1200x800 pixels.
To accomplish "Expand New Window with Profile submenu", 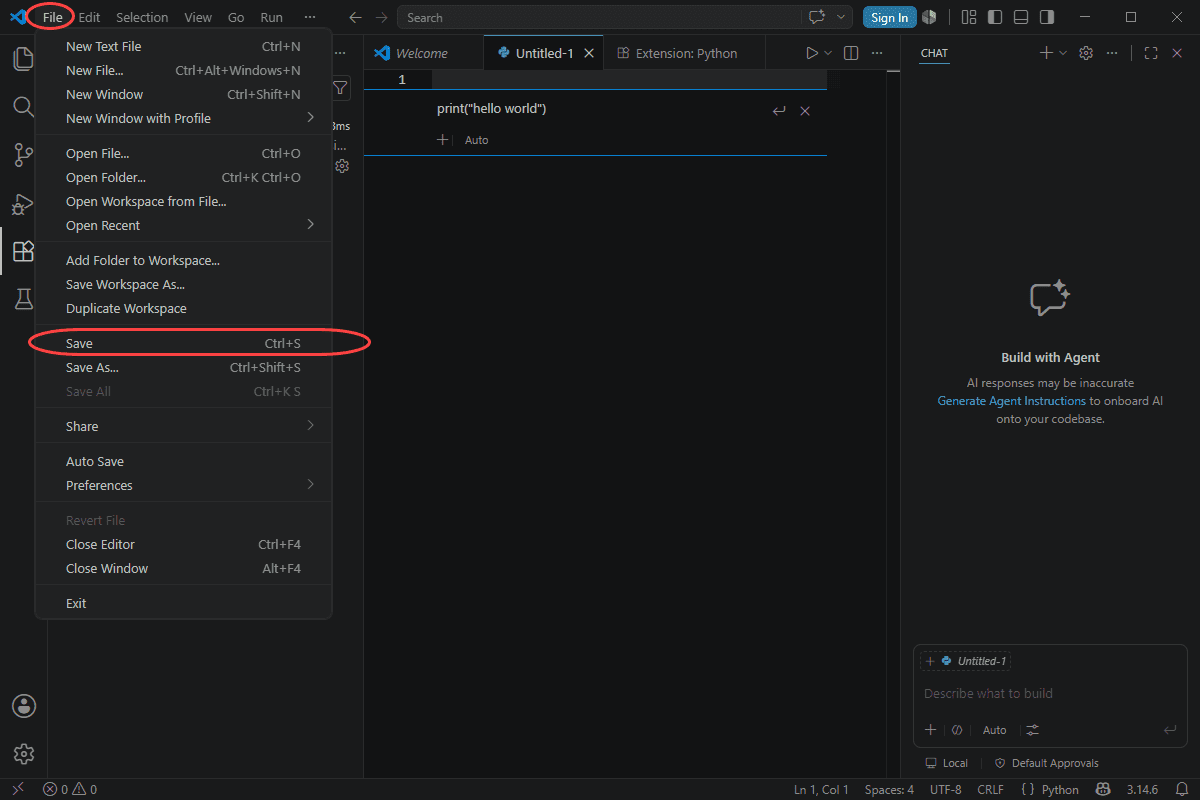I will coord(183,118).
